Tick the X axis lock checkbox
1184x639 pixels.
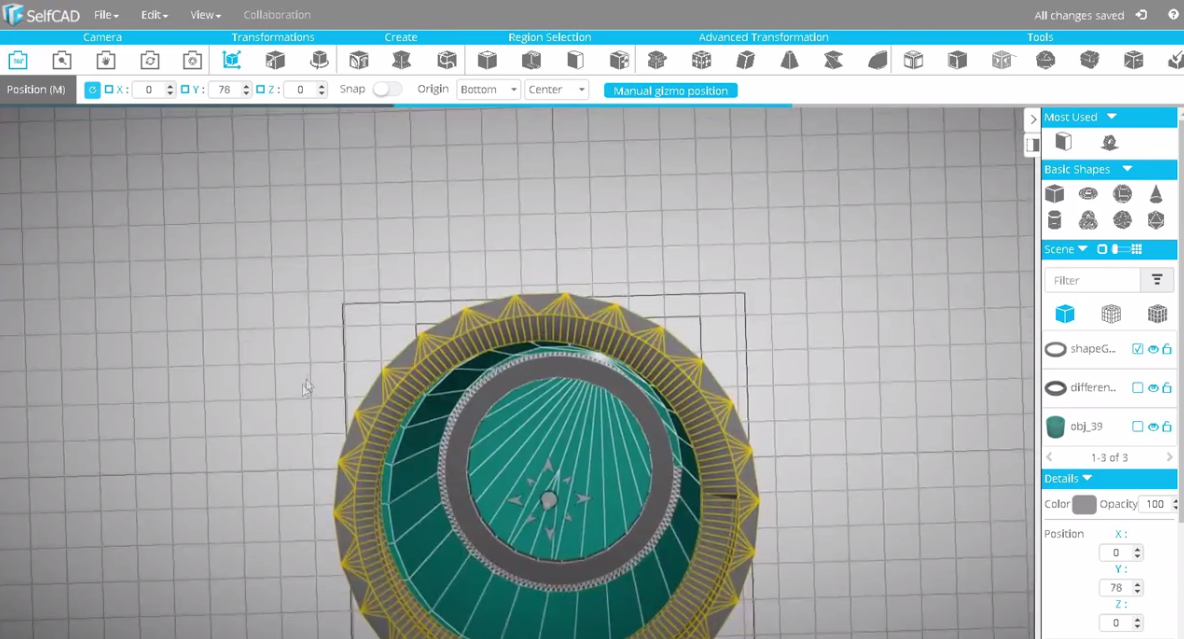[109, 89]
